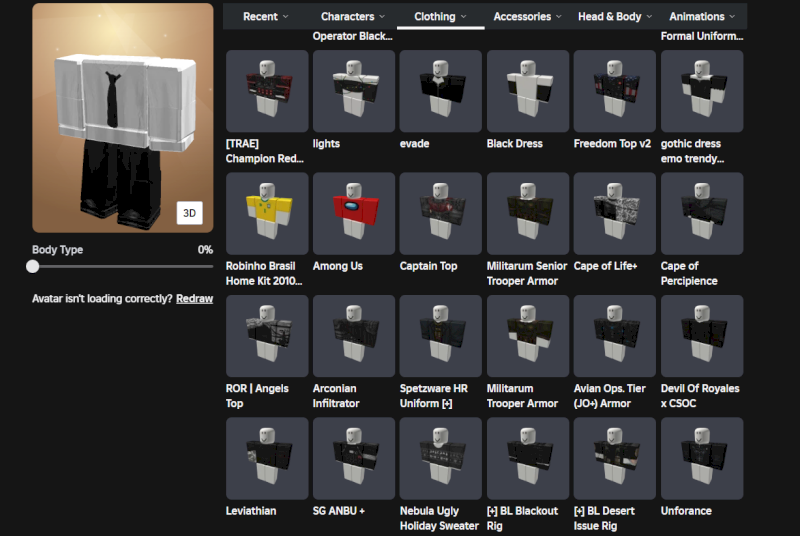The image size is (800, 536).
Task: Equip the Arconian Infiltrator thumbnail
Action: 354,336
